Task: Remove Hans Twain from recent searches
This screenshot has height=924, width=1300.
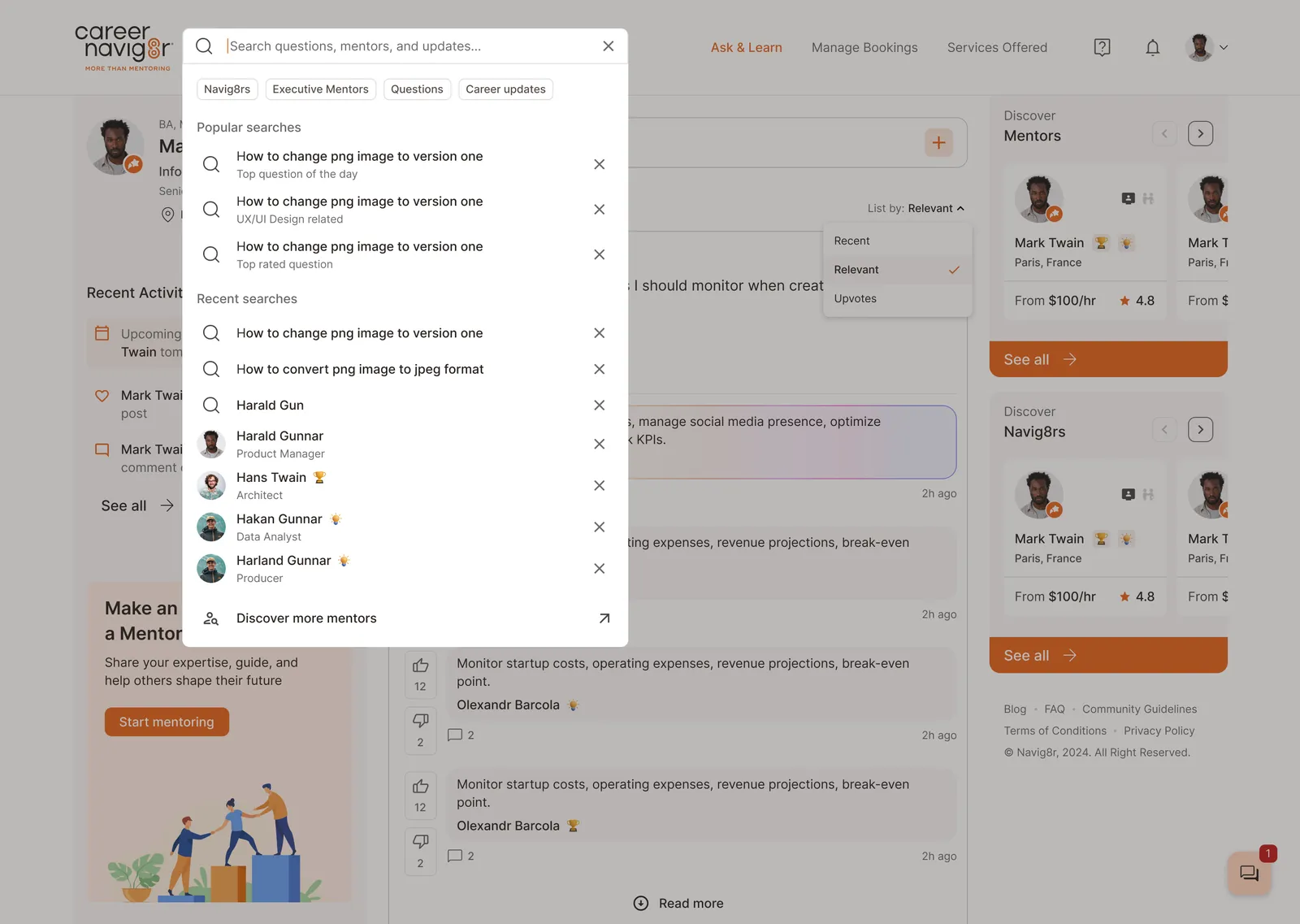Action: [599, 485]
